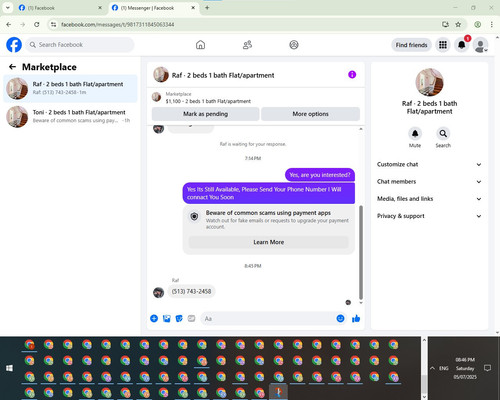Choose a sticker icon
Screen dimensions: 500x400
tap(179, 318)
